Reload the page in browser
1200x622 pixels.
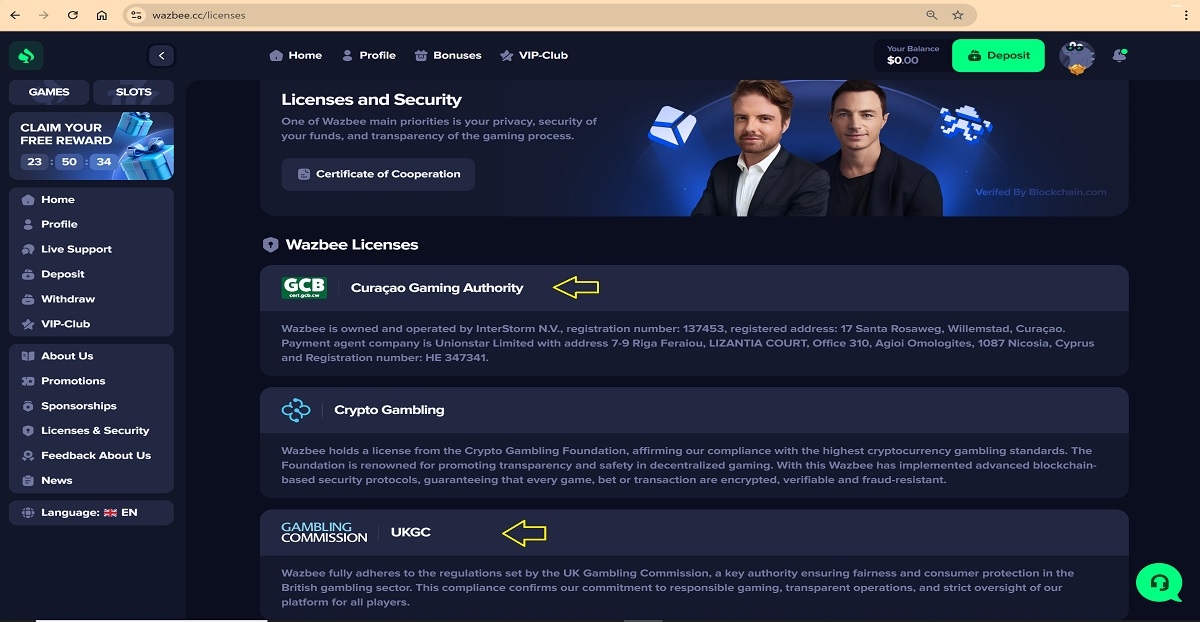coord(73,15)
